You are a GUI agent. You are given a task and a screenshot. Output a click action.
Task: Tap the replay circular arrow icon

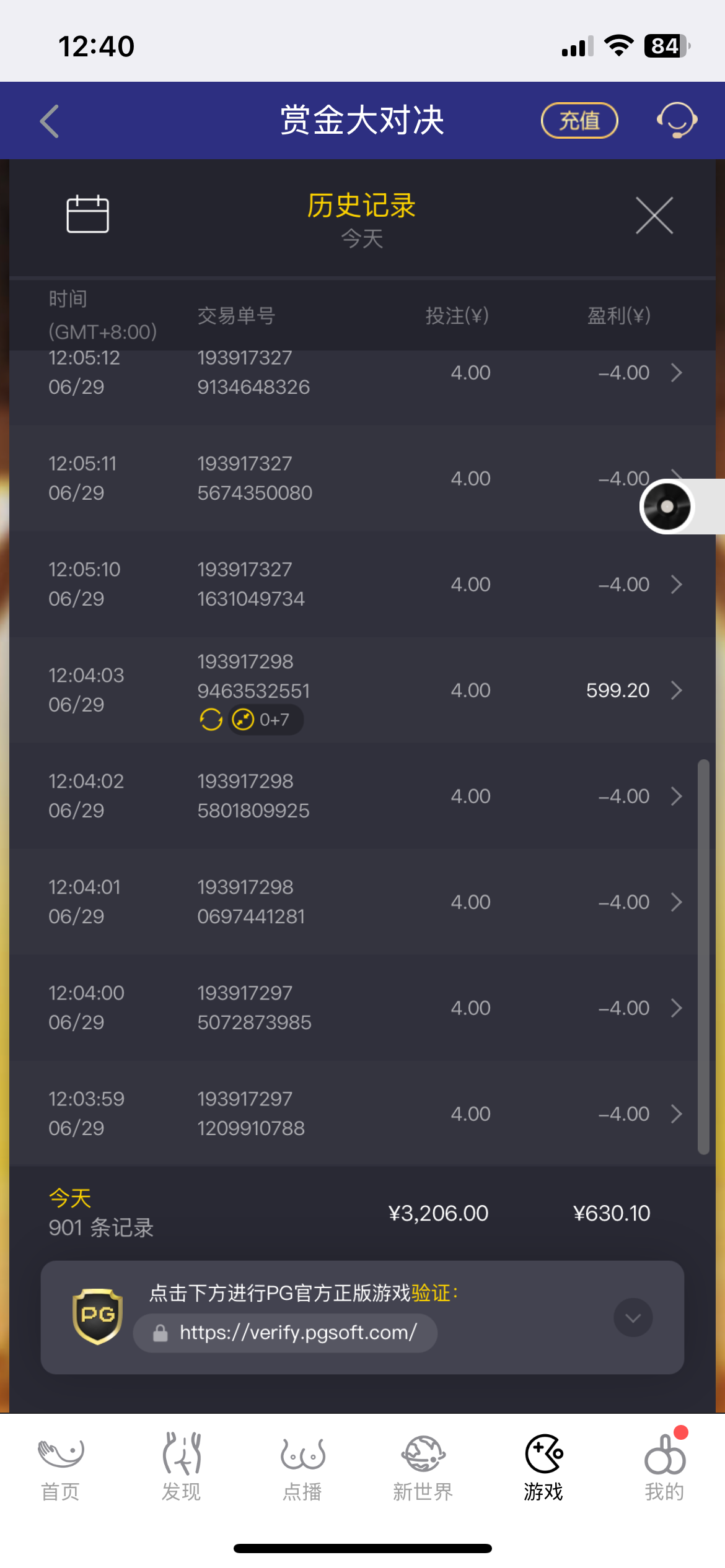coord(211,720)
